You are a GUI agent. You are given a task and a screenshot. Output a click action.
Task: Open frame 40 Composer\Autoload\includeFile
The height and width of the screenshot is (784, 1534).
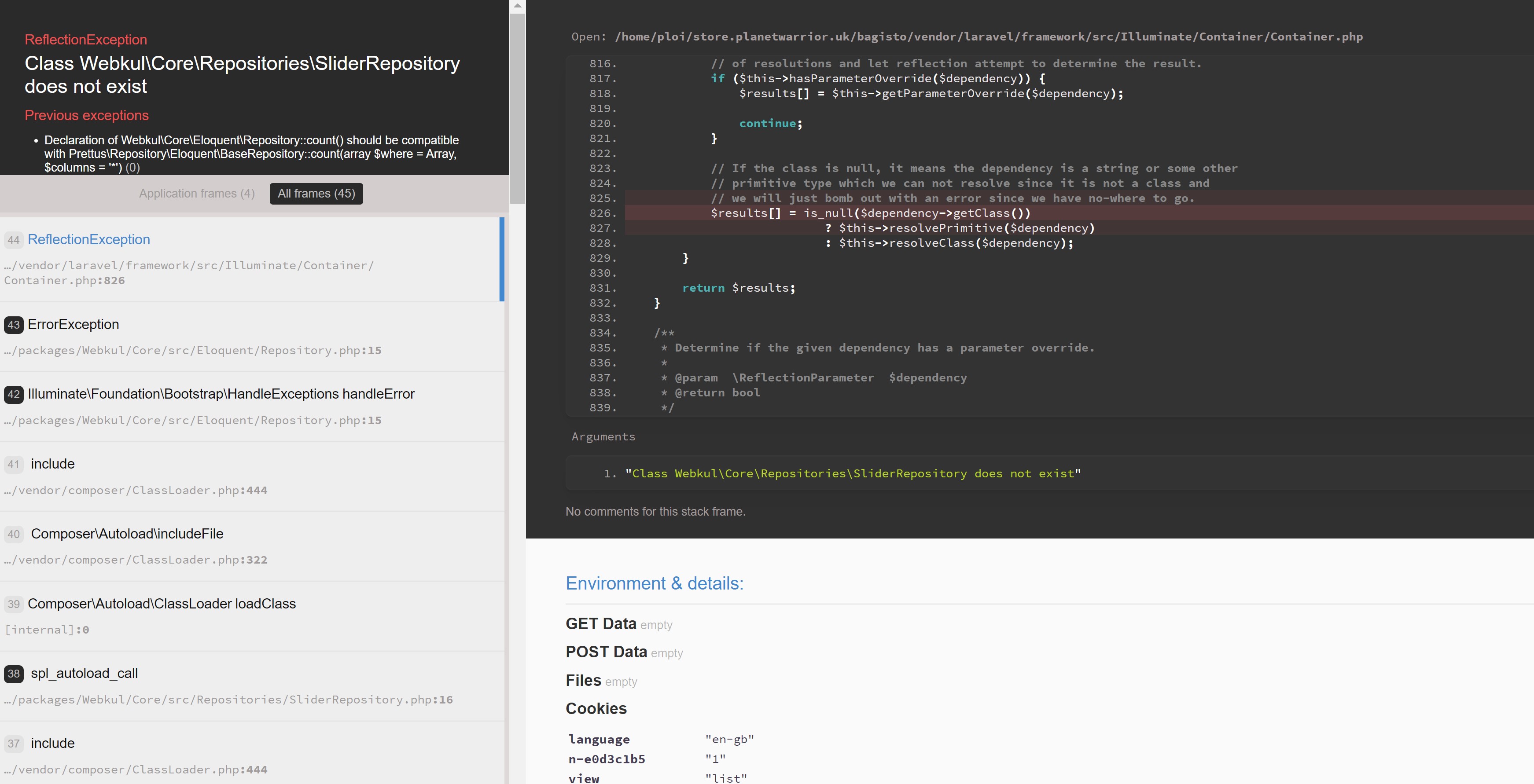tap(252, 546)
